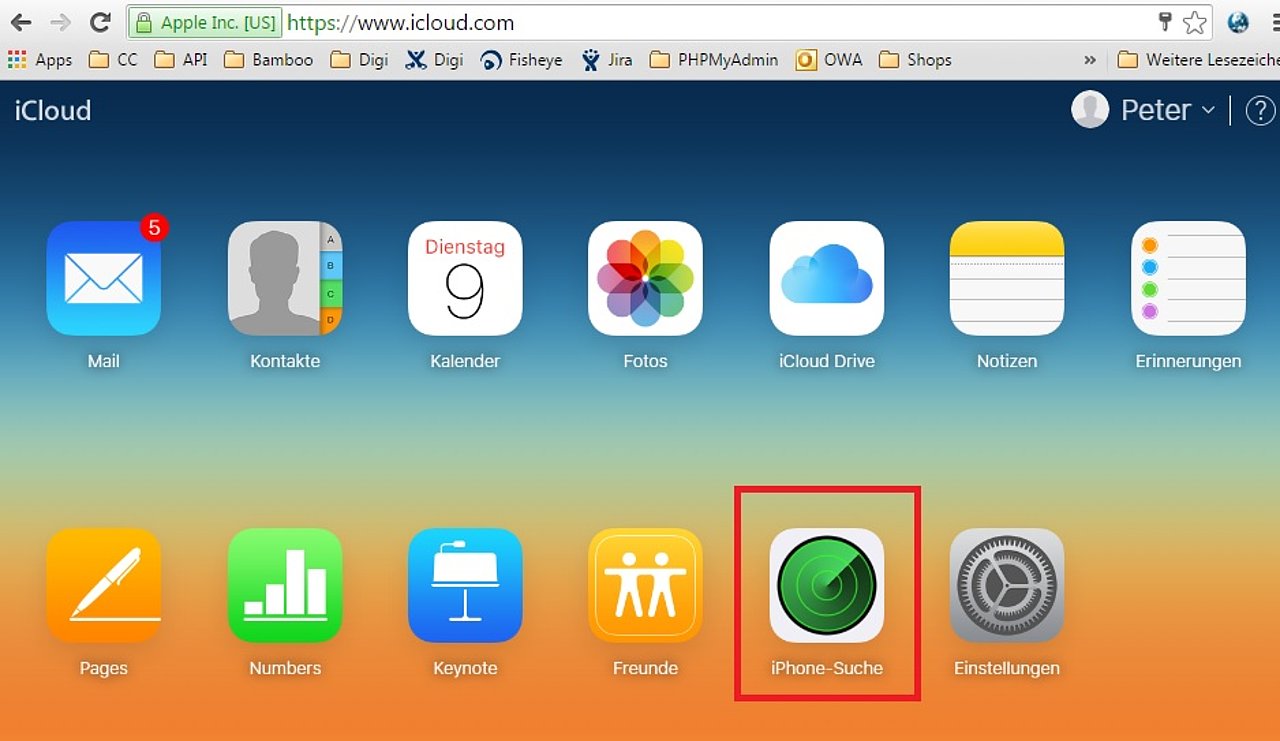Open the Digi bookmark with X icon

click(x=434, y=60)
